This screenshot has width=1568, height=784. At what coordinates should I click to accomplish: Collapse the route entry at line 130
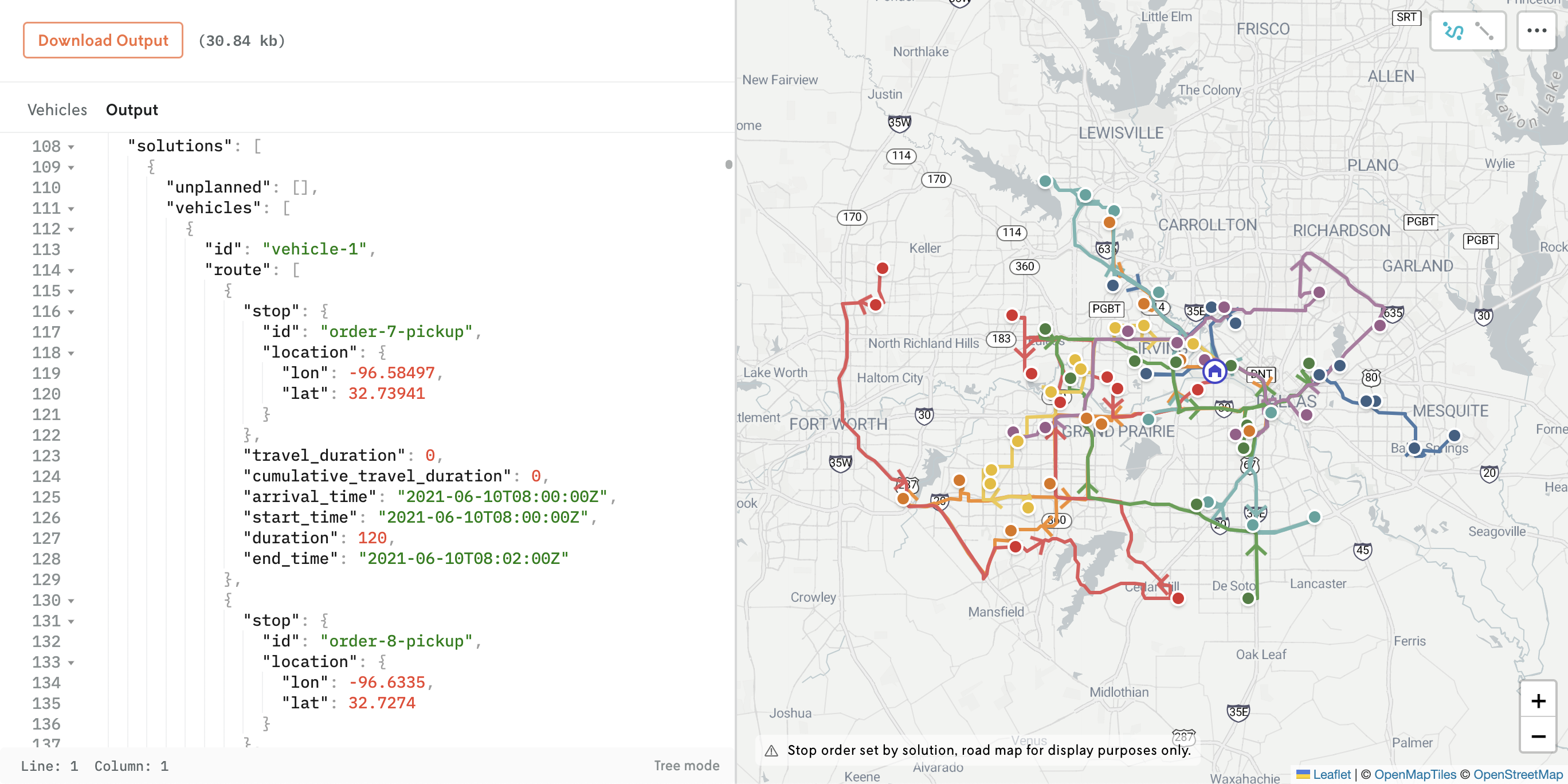71,601
